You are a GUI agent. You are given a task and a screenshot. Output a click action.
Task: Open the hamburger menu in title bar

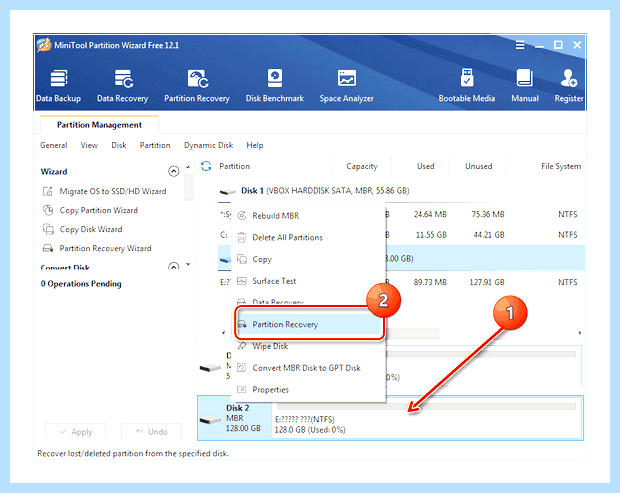520,45
